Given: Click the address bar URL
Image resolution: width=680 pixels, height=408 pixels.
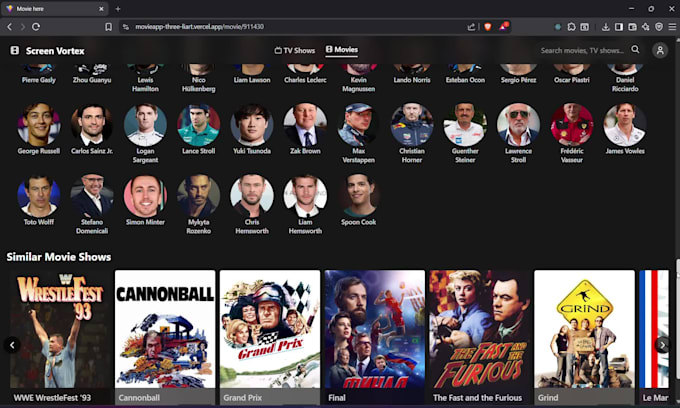Looking at the screenshot, I should point(199,27).
